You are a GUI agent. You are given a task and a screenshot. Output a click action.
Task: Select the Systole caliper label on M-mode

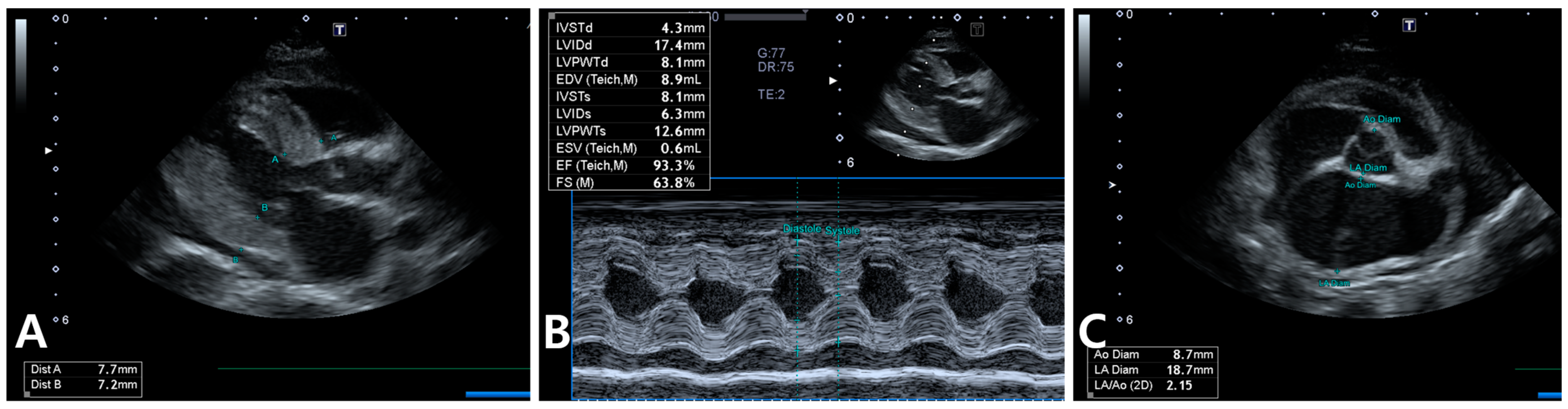tap(842, 231)
